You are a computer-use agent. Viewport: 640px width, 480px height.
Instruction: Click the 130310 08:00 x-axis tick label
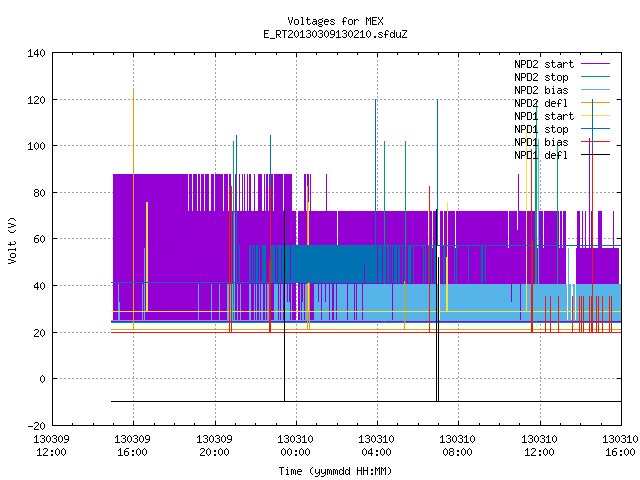457,446
